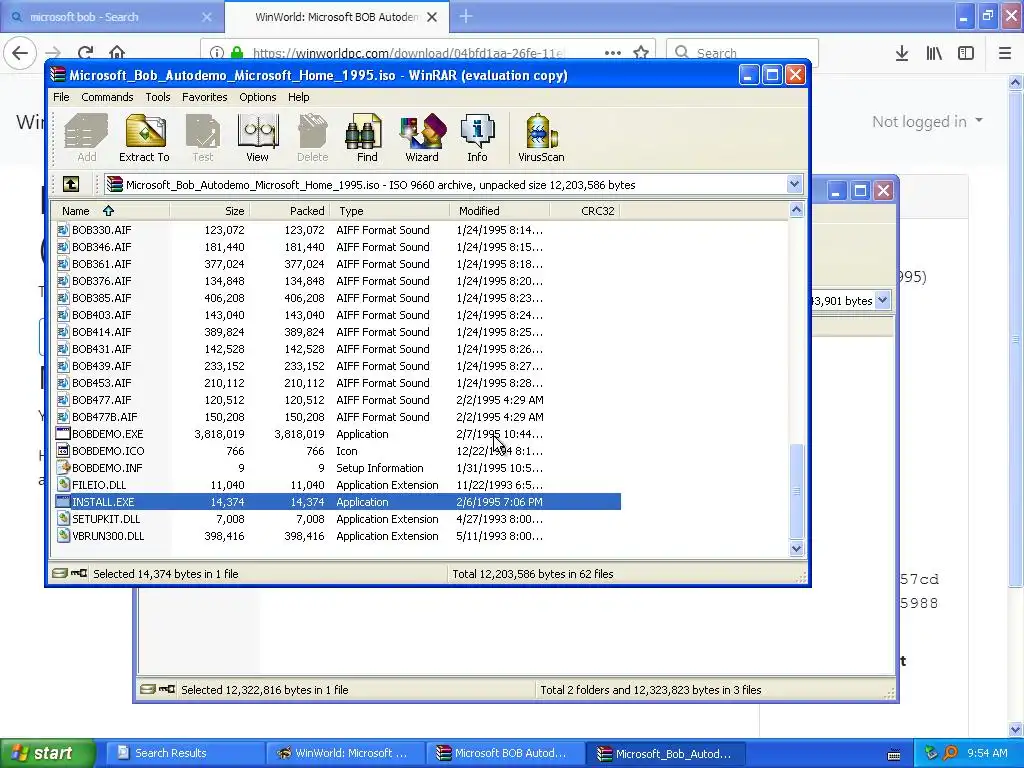Open a new Firefox tab
1024x768 pixels.
tap(466, 17)
